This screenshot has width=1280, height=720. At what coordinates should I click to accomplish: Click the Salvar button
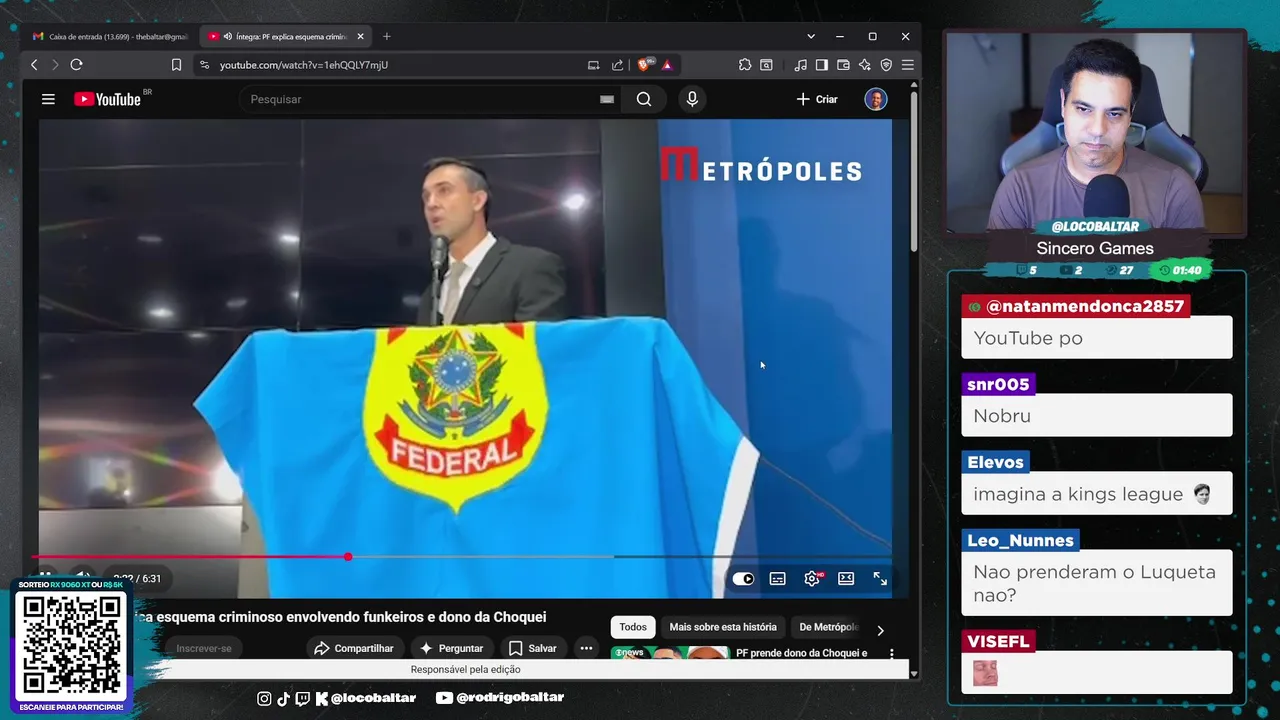533,648
